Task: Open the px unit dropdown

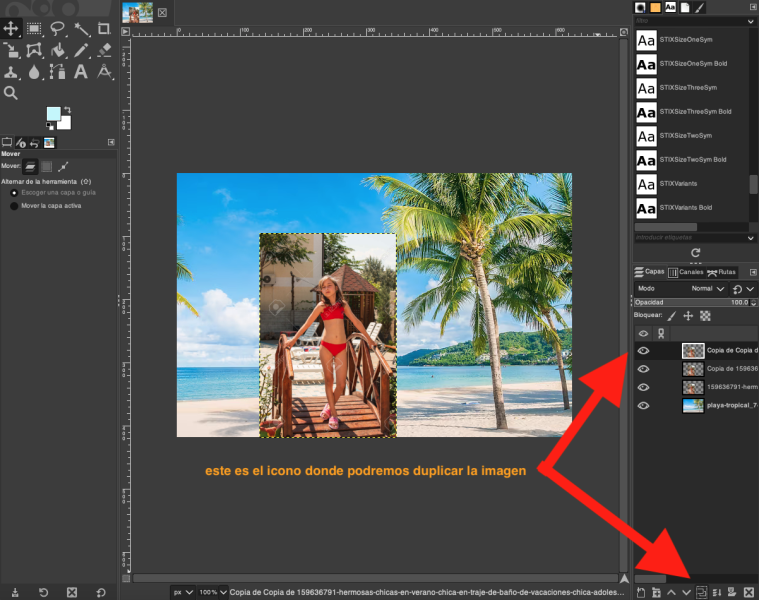Action: point(181,592)
